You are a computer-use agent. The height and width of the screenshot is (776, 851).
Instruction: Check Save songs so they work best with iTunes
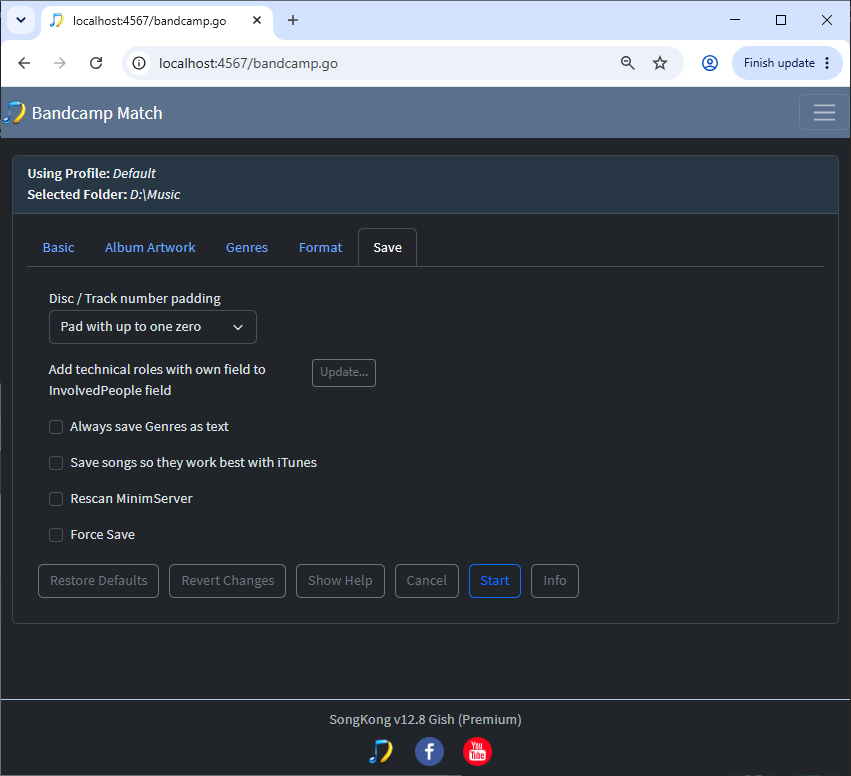tap(56, 463)
